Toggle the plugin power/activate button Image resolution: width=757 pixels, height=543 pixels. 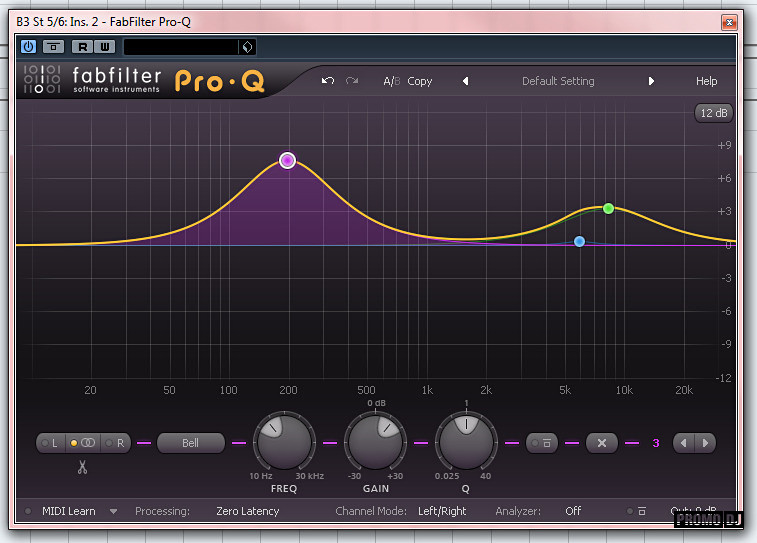28,47
